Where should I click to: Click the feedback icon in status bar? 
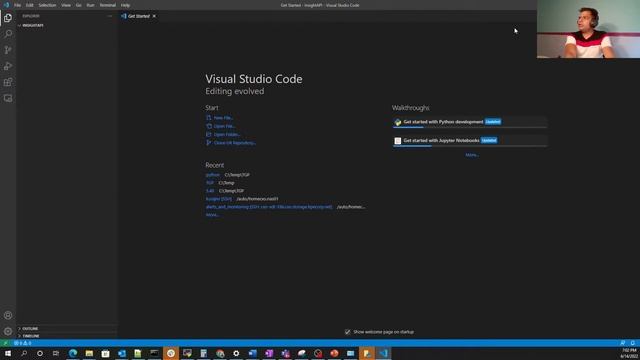tap(622, 343)
